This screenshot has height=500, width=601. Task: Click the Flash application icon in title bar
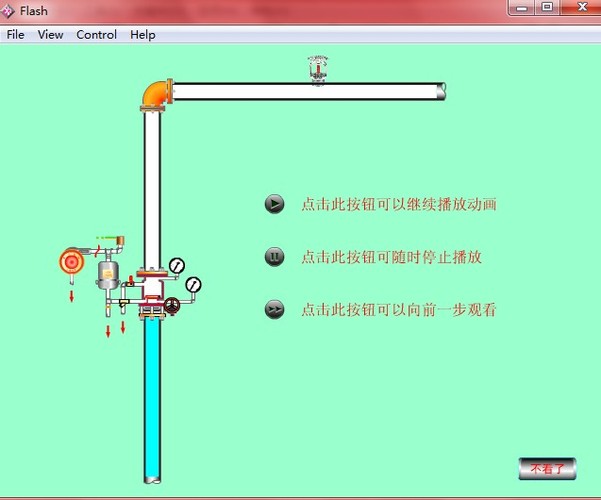(8, 11)
